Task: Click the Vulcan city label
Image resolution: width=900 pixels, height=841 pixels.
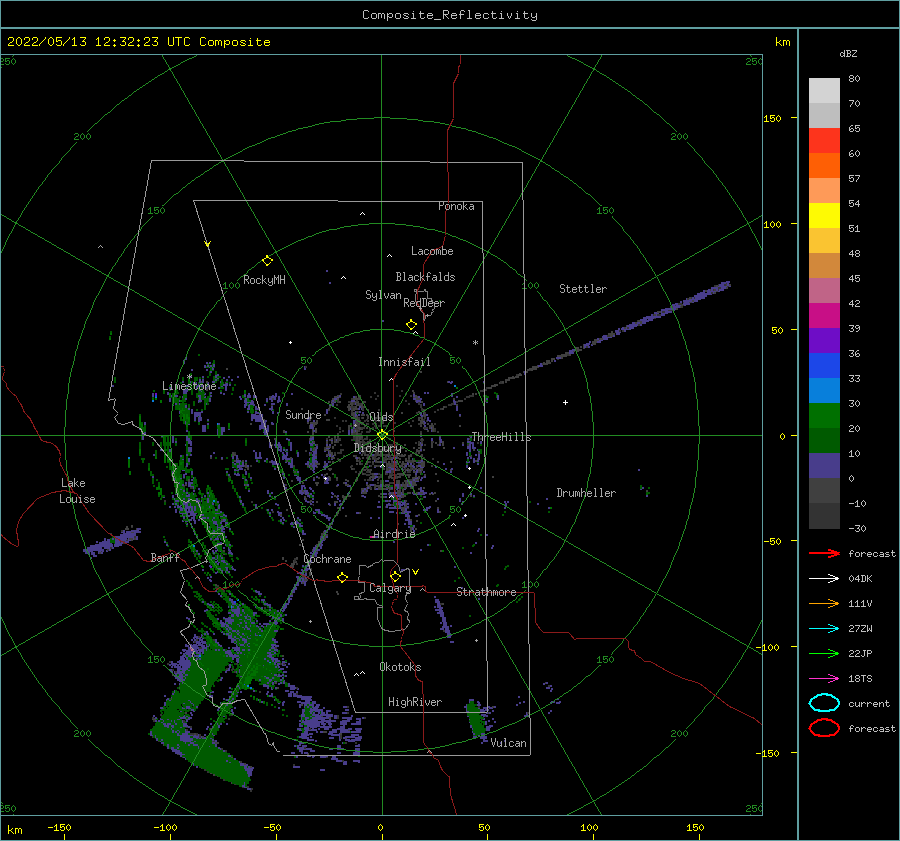Action: click(x=509, y=743)
